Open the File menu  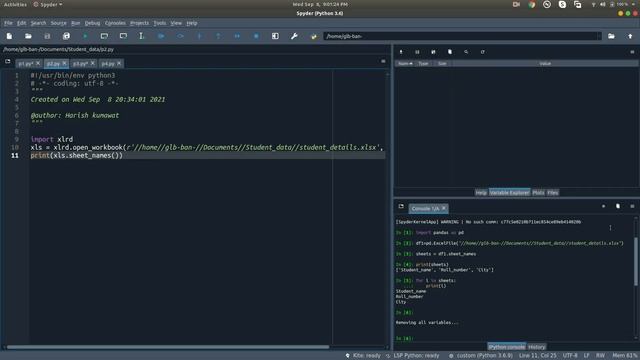point(8,23)
